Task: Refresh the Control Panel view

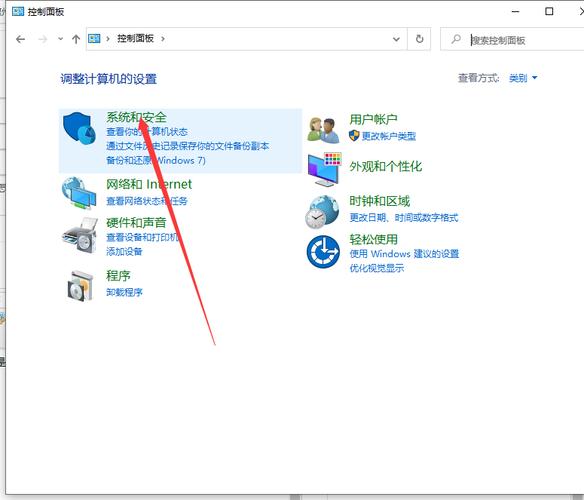Action: point(419,39)
